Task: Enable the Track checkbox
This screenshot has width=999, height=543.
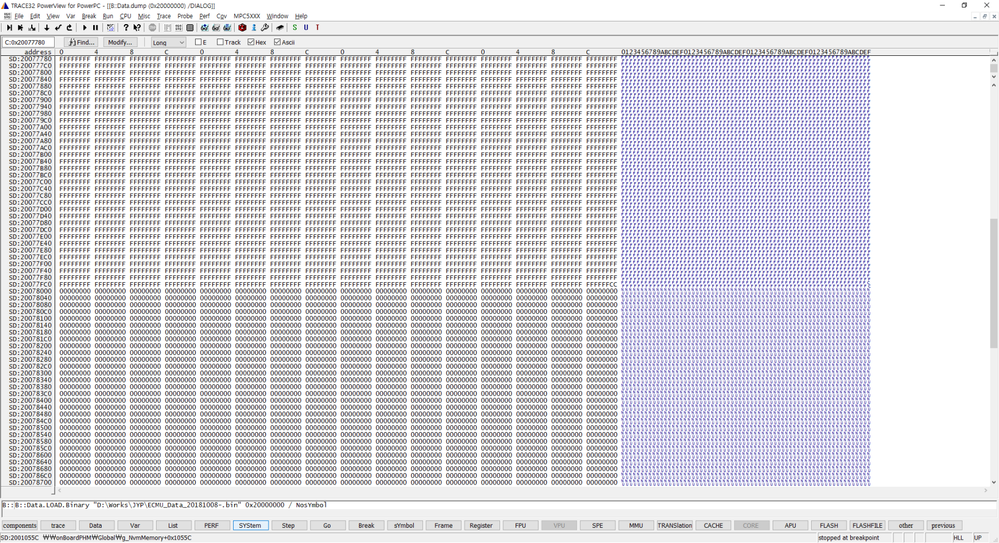Action: (220, 42)
